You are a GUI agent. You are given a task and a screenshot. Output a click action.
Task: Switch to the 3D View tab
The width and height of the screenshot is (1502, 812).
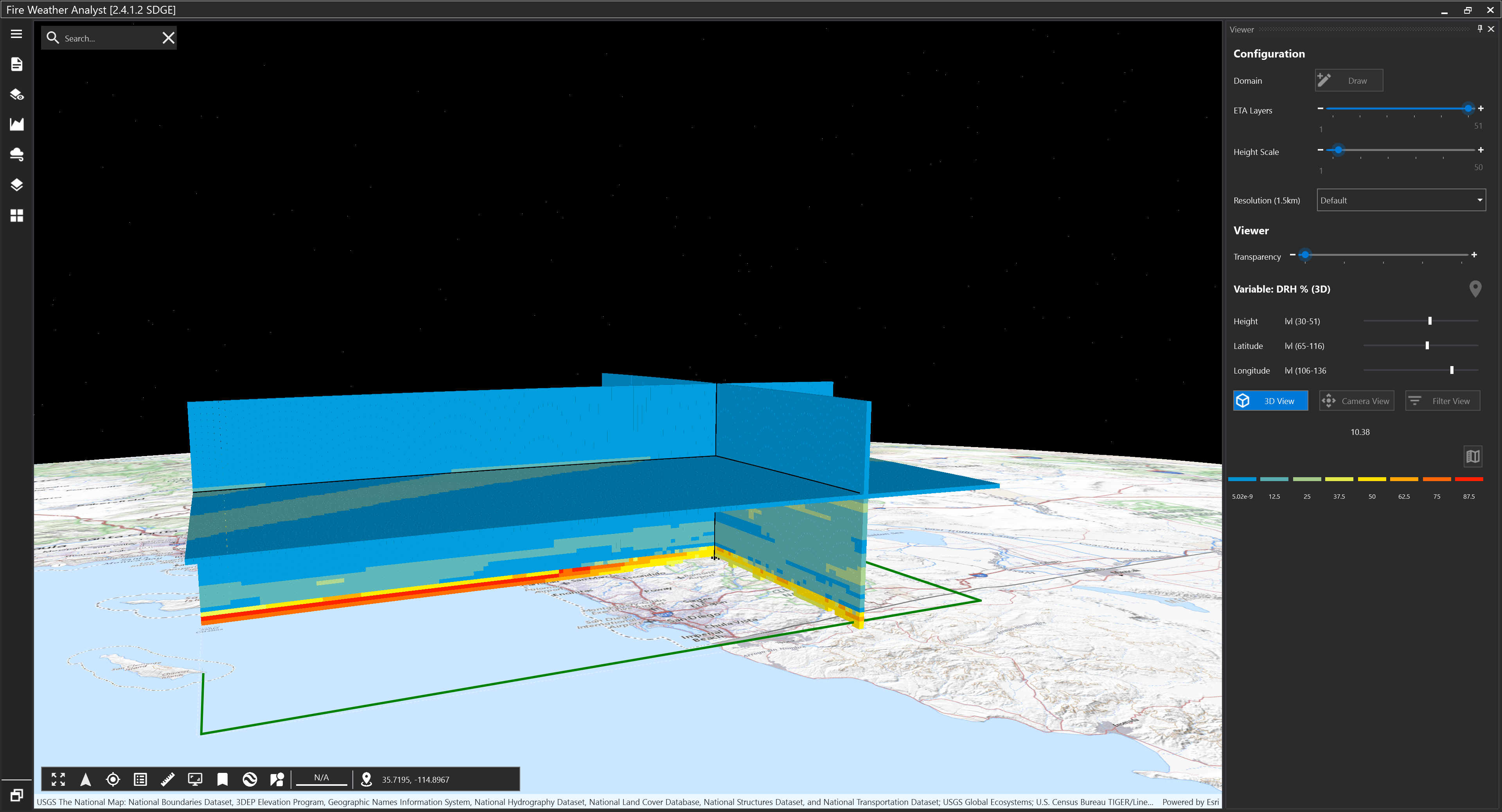click(x=1271, y=401)
